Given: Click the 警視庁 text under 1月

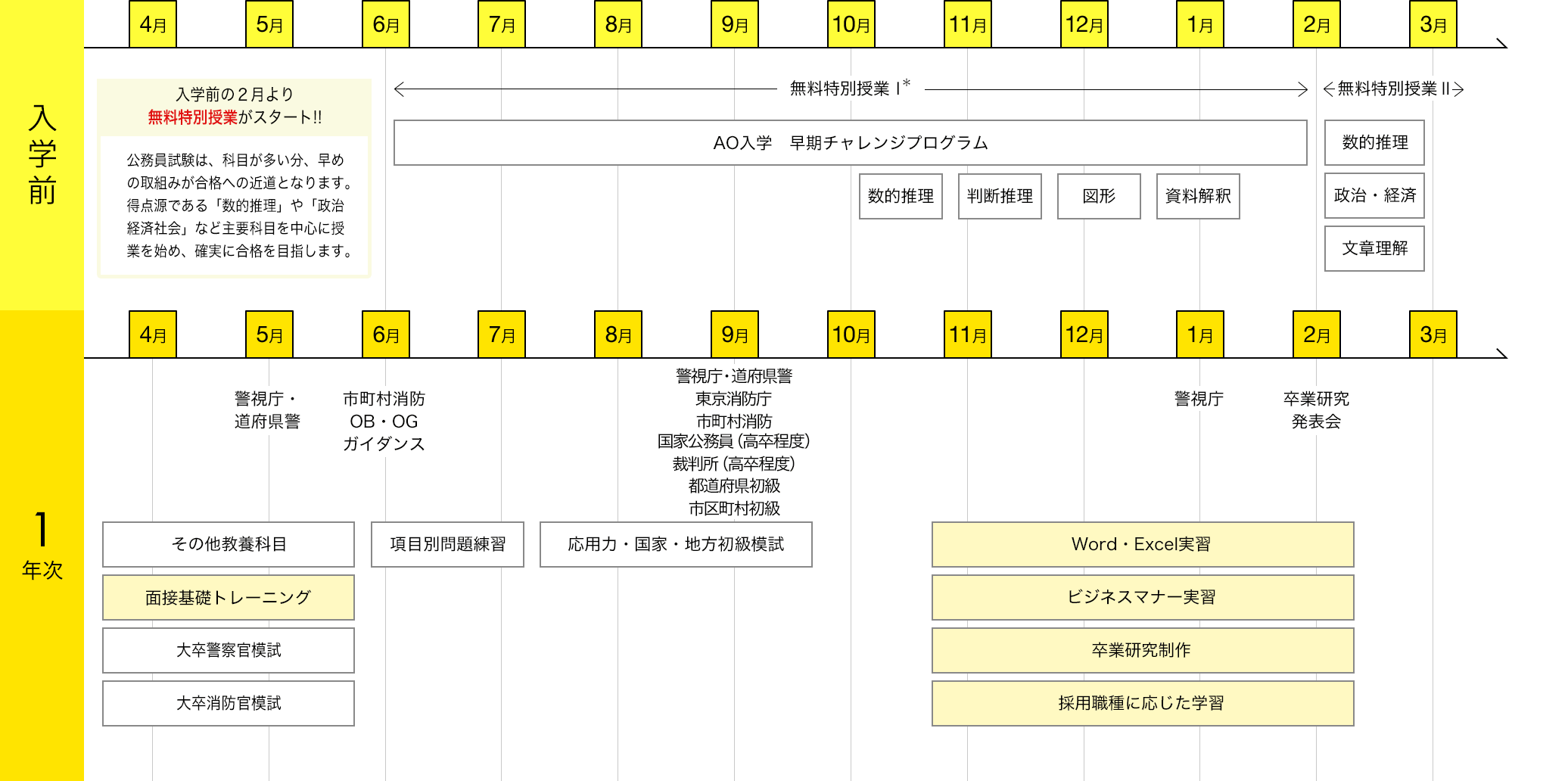Looking at the screenshot, I should (1199, 399).
